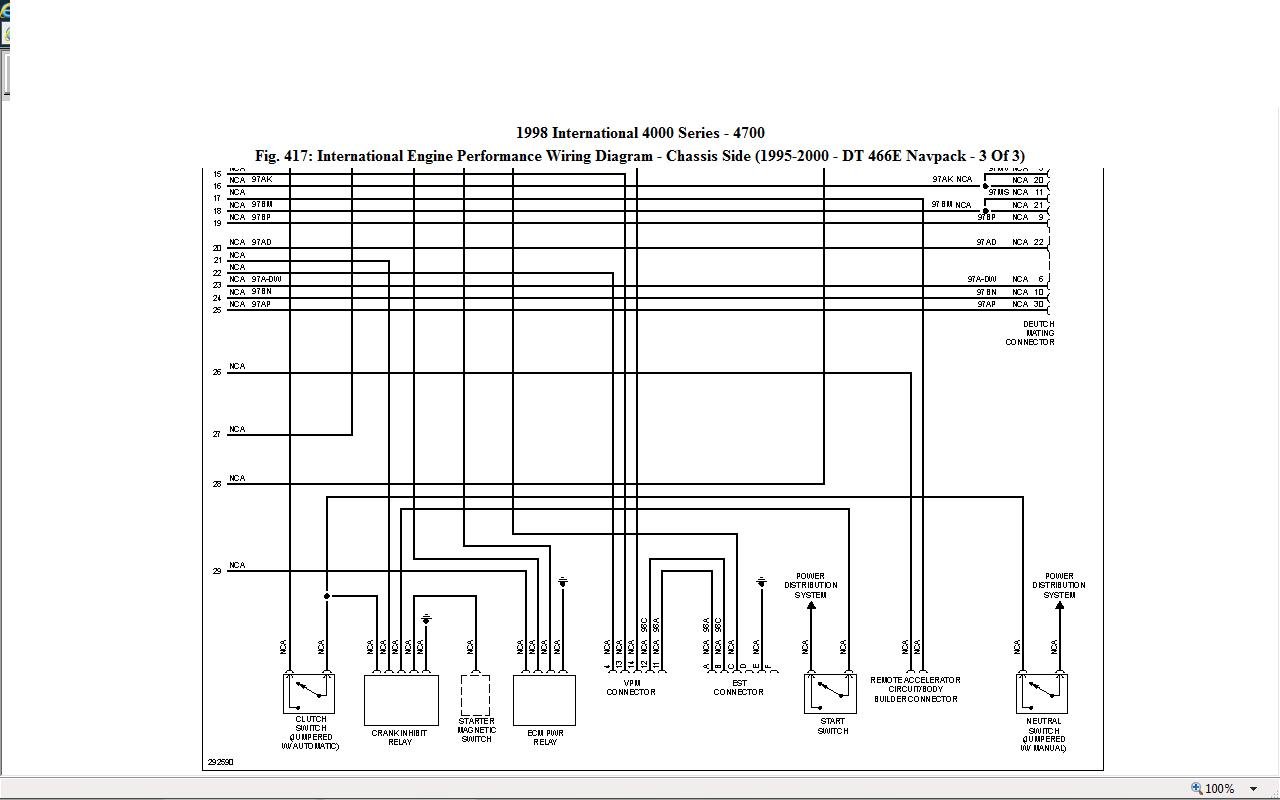Click line number 26 on the left edge
1280x800 pixels.
point(217,372)
